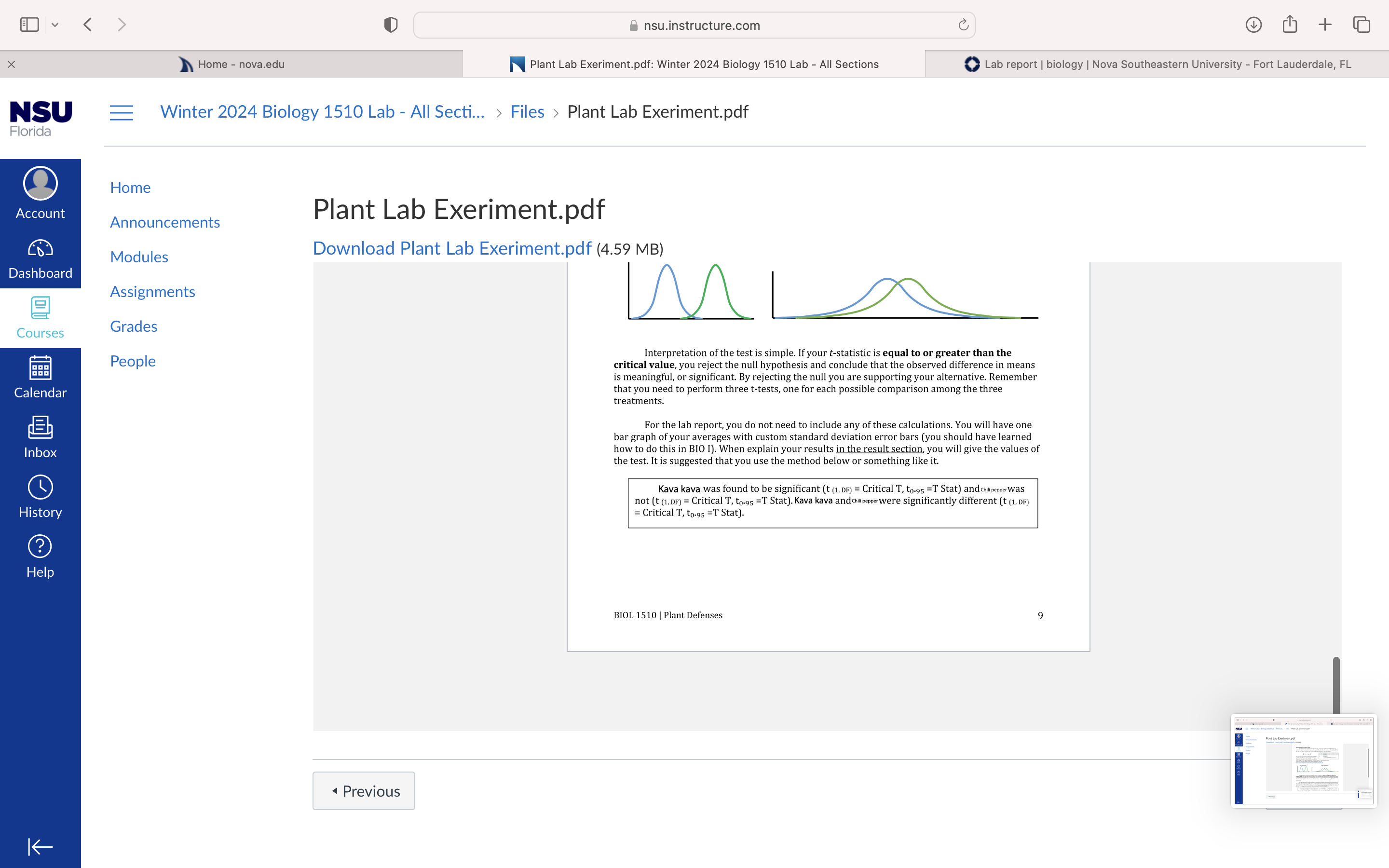Collapse the global navigation sidebar
1389x868 pixels.
coord(40,846)
